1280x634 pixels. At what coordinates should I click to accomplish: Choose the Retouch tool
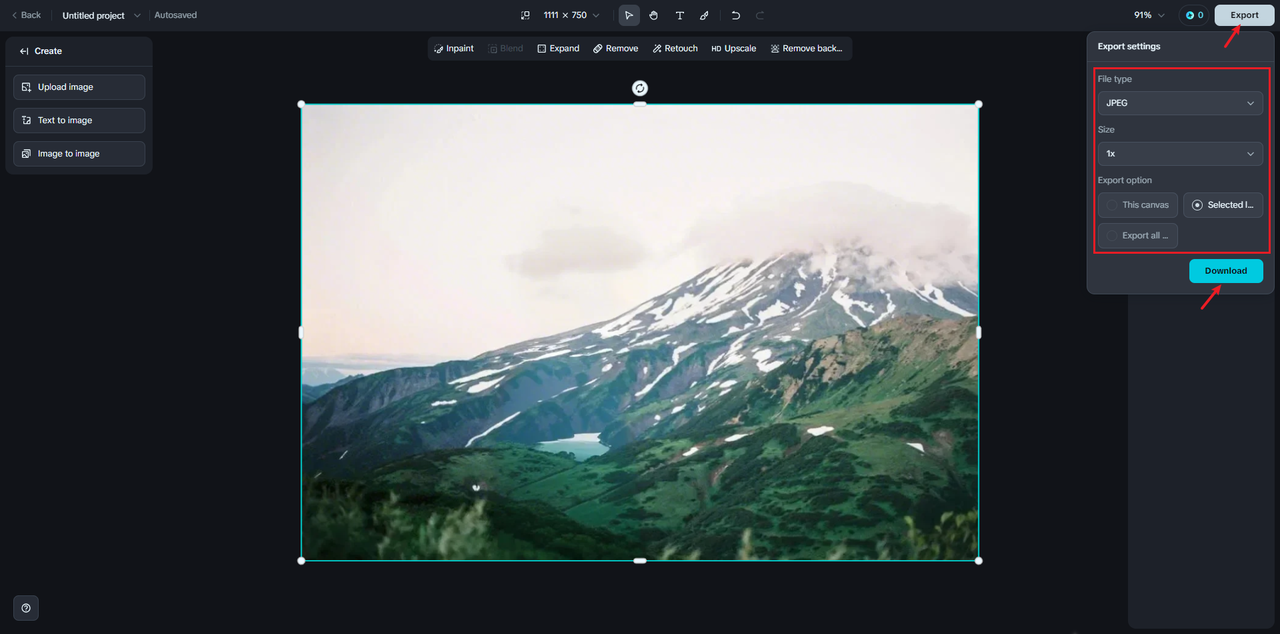tap(675, 48)
